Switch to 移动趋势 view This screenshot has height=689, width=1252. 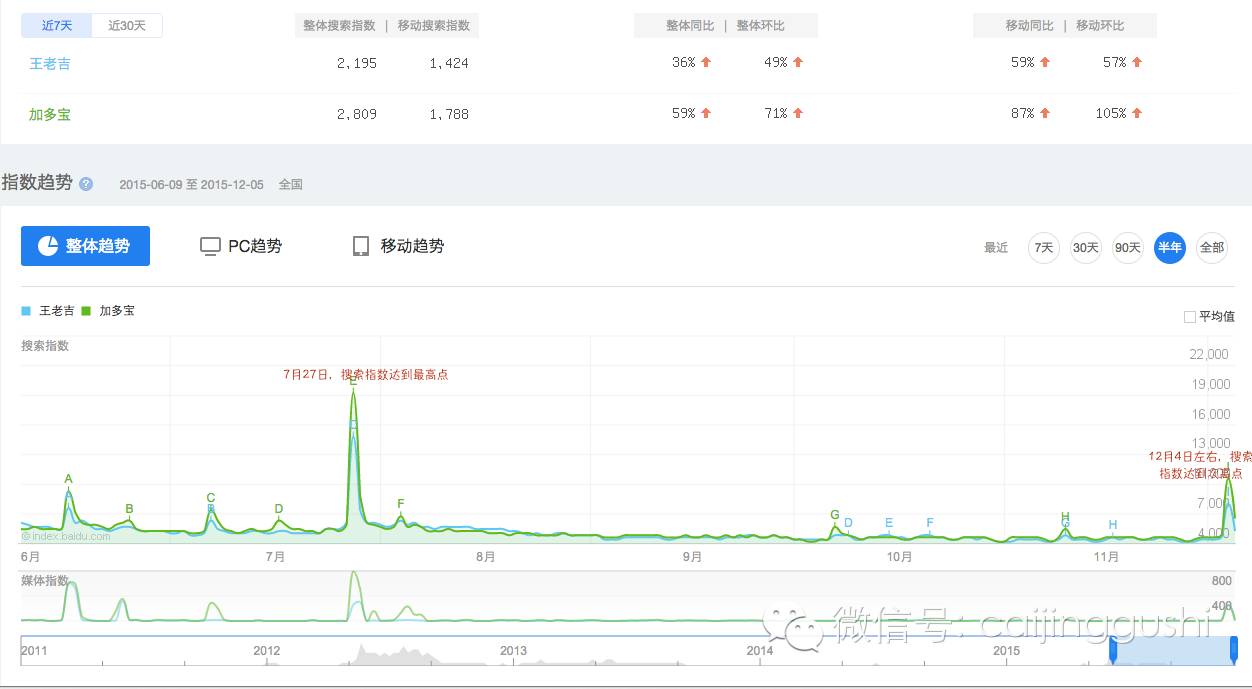tap(399, 246)
